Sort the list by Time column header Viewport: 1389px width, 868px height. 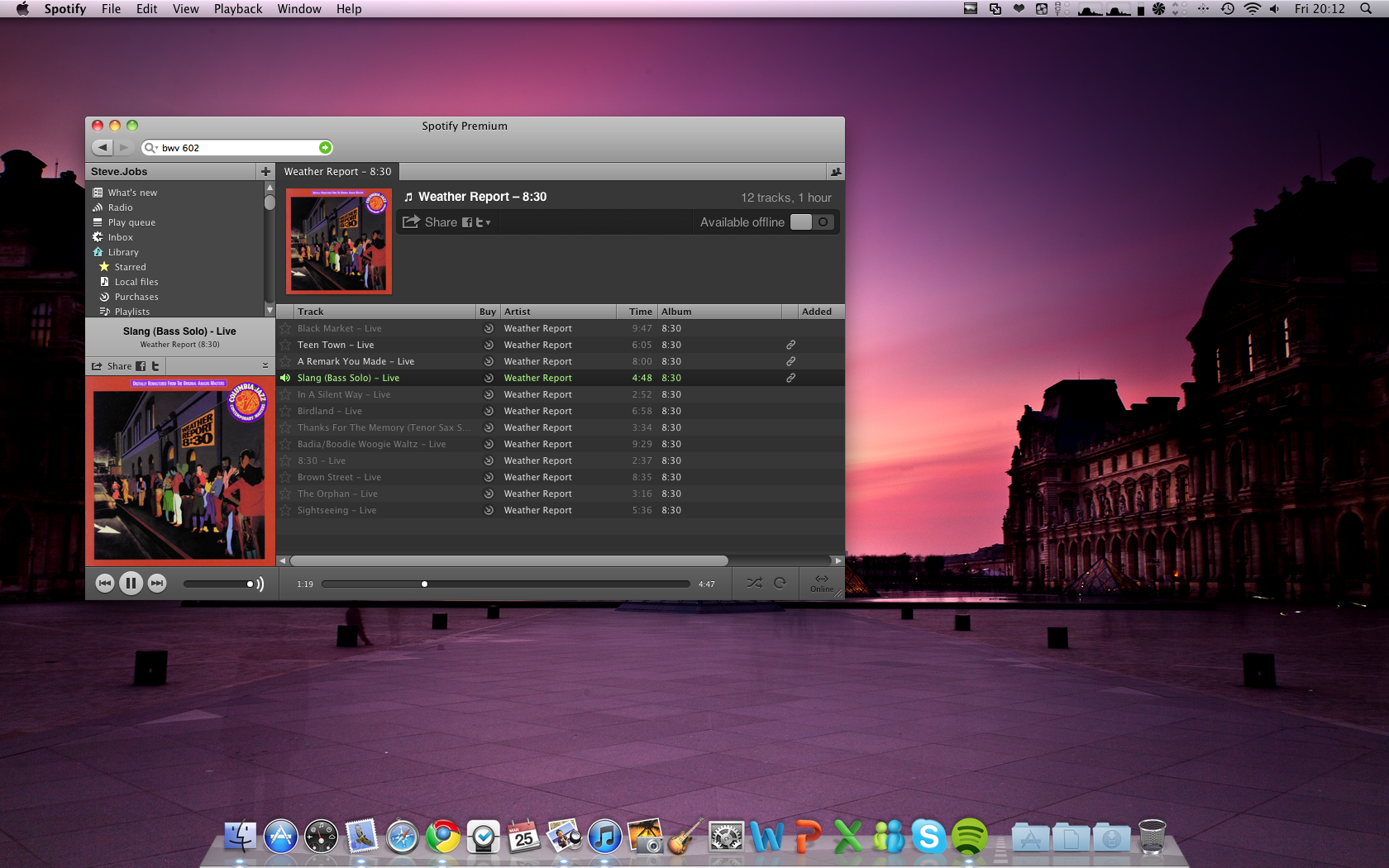pos(637,312)
